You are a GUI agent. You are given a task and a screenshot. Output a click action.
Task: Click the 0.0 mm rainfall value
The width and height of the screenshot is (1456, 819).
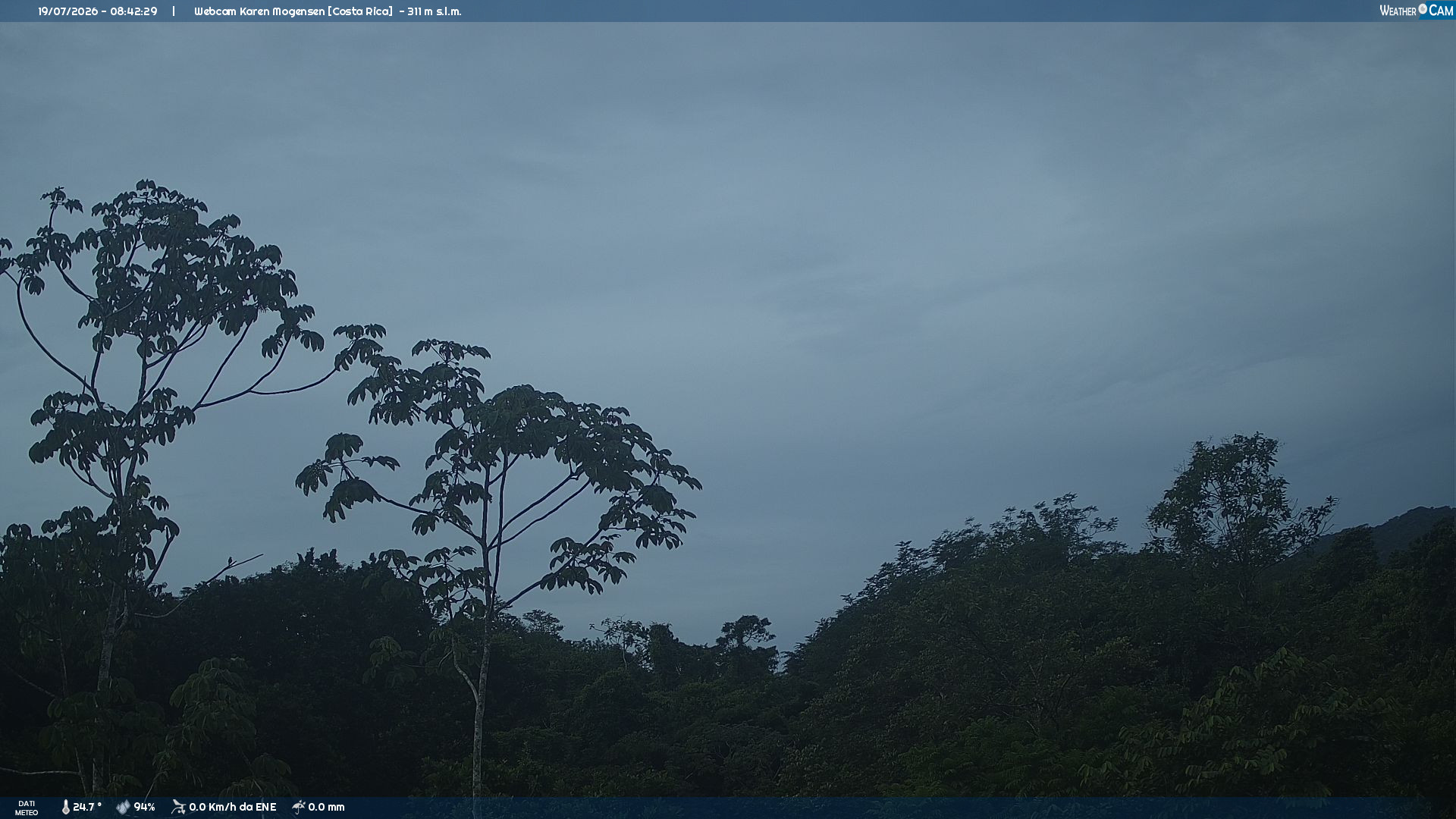point(326,808)
